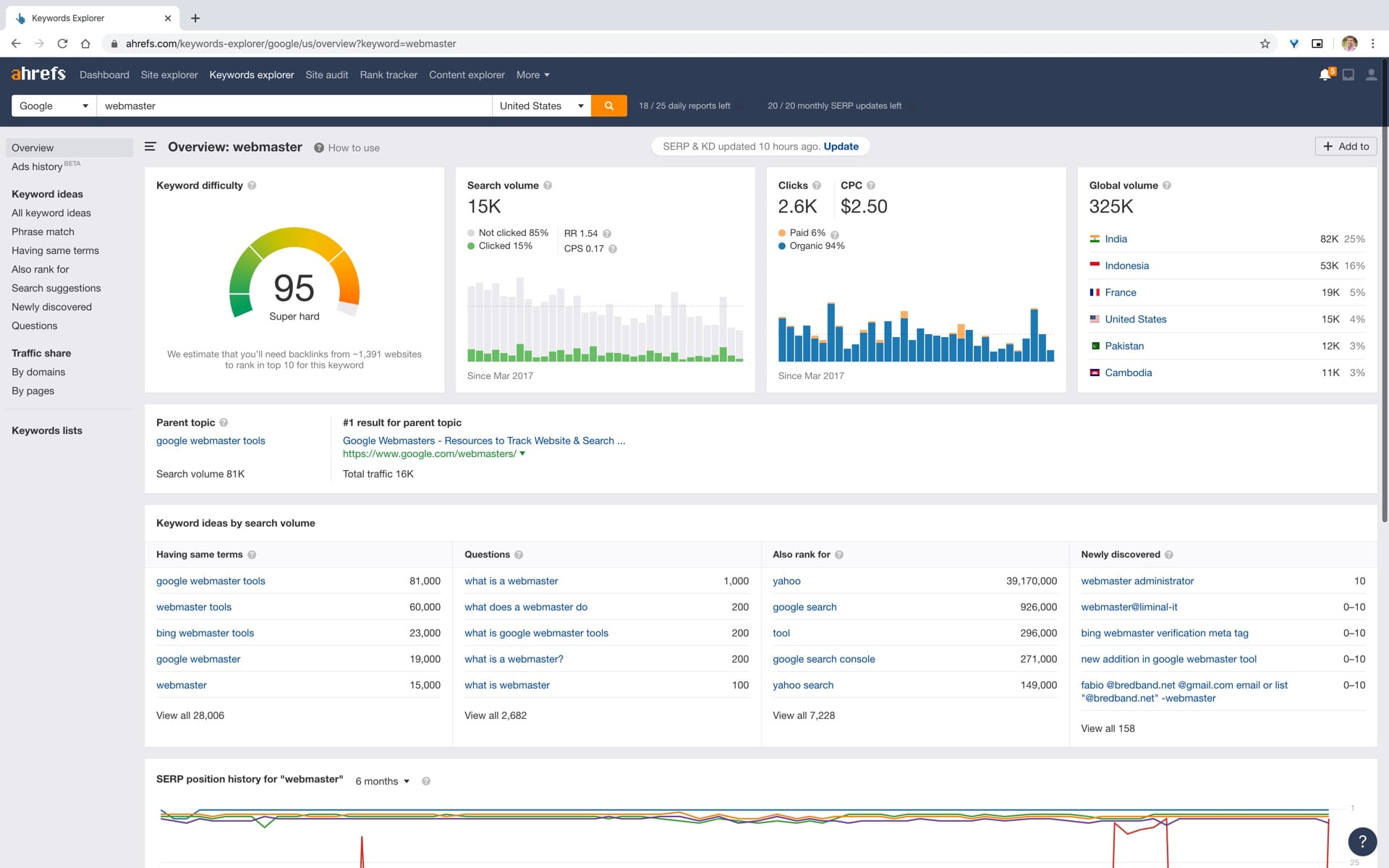
Task: Click inside the webmaster keyword search field
Action: [289, 106]
